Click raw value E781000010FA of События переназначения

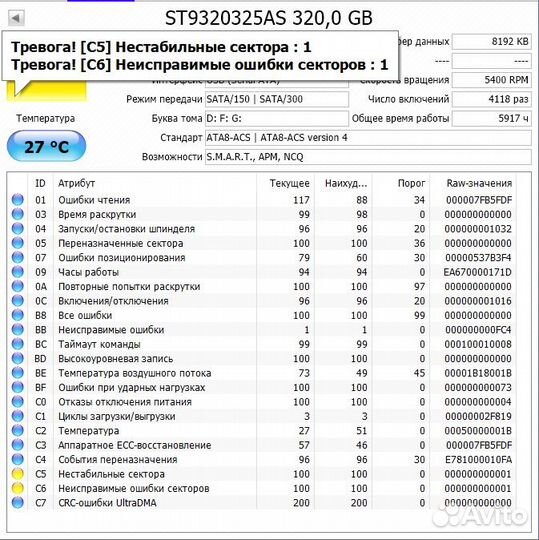point(478,460)
